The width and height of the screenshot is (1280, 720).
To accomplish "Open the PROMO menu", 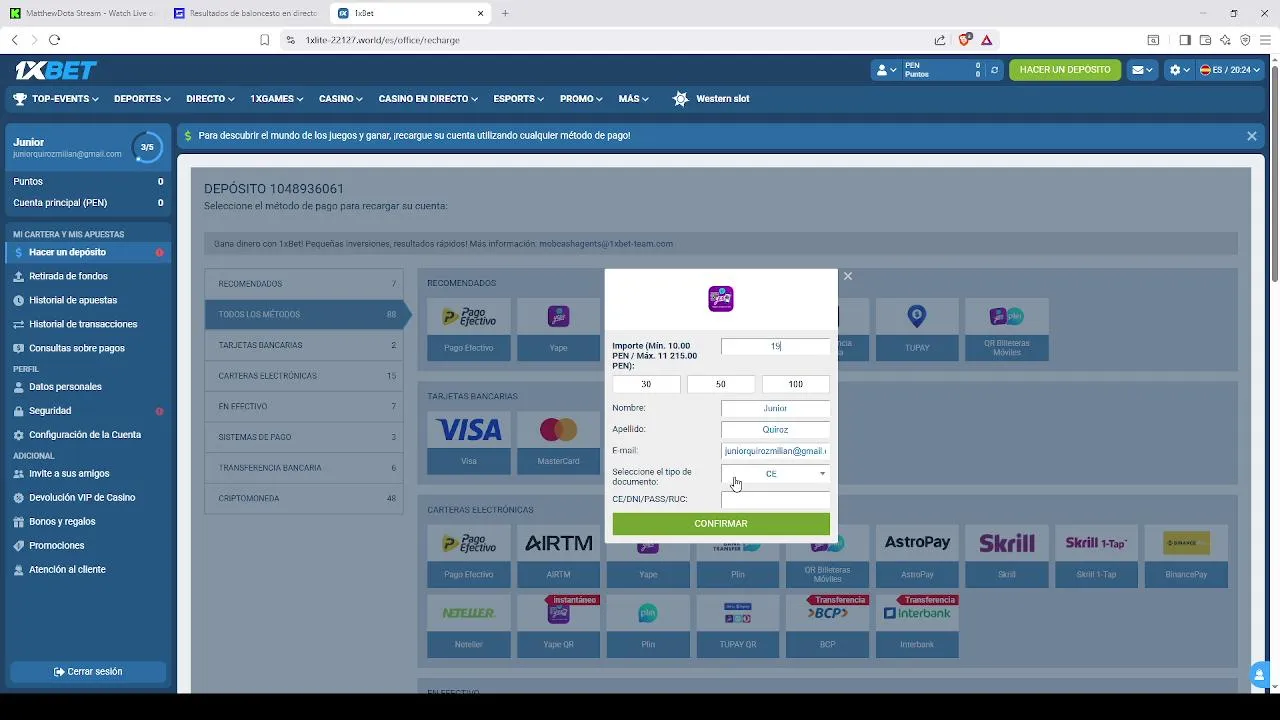I will (582, 99).
